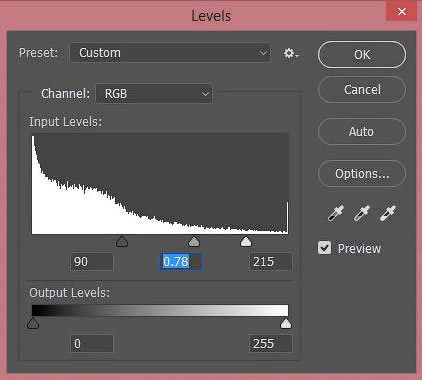Click the highlight input field 215

click(270, 262)
